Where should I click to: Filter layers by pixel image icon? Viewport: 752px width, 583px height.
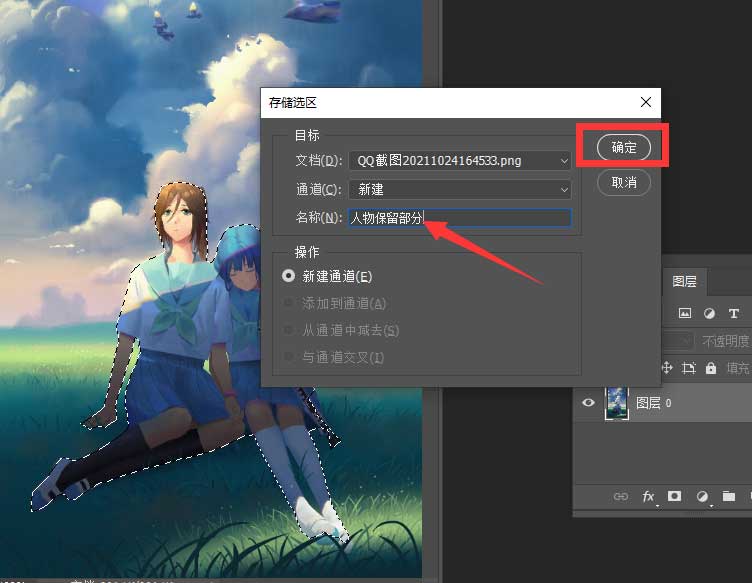pos(685,314)
